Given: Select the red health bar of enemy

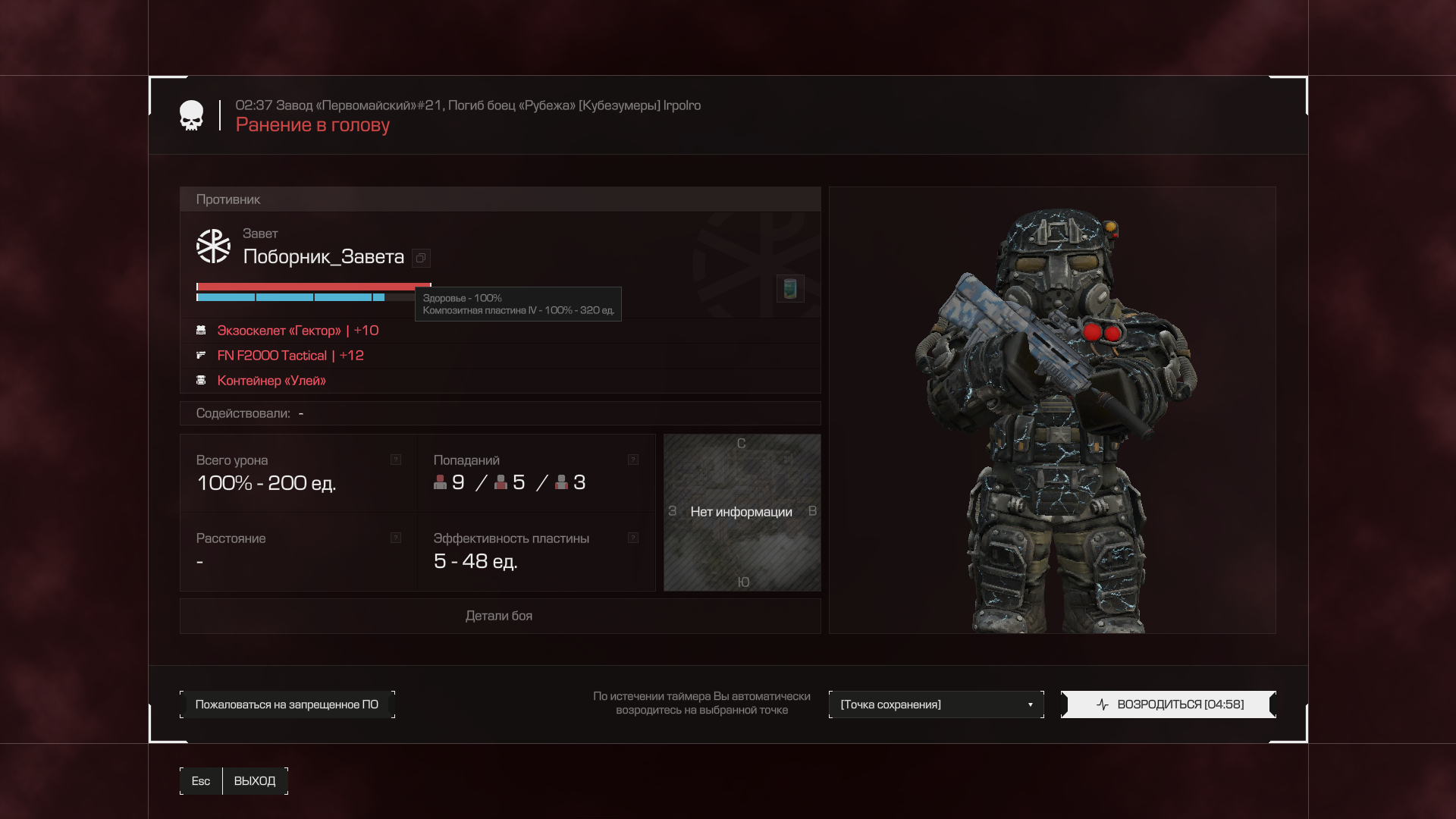Looking at the screenshot, I should tap(313, 287).
